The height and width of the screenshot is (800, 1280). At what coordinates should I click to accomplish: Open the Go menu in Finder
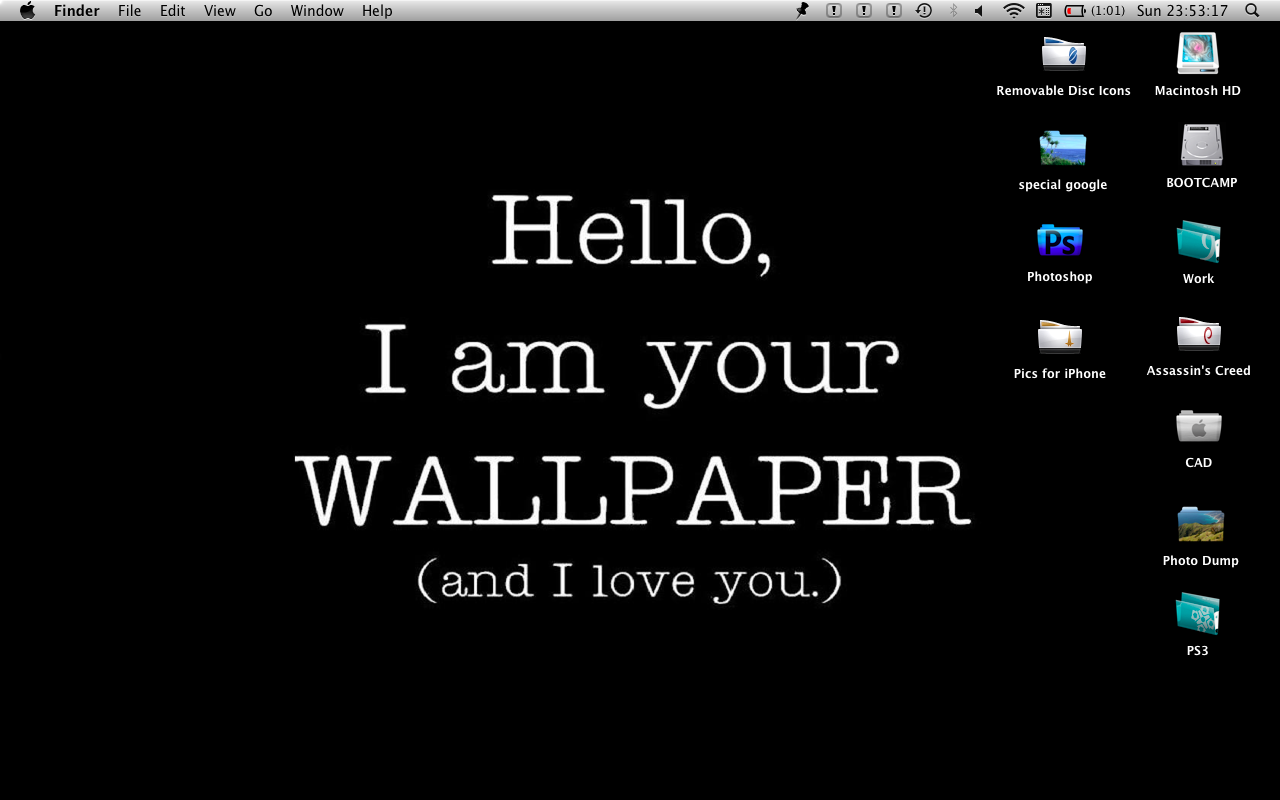pyautogui.click(x=262, y=10)
